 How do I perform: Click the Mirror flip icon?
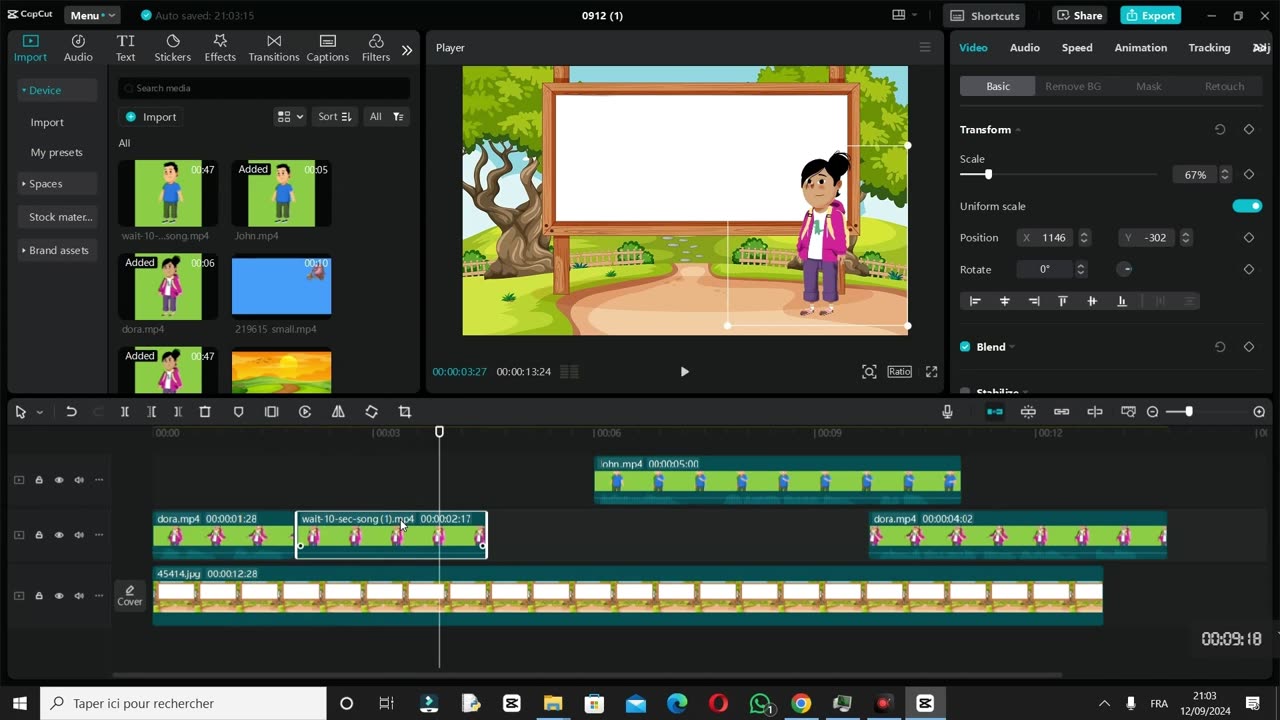(x=338, y=412)
